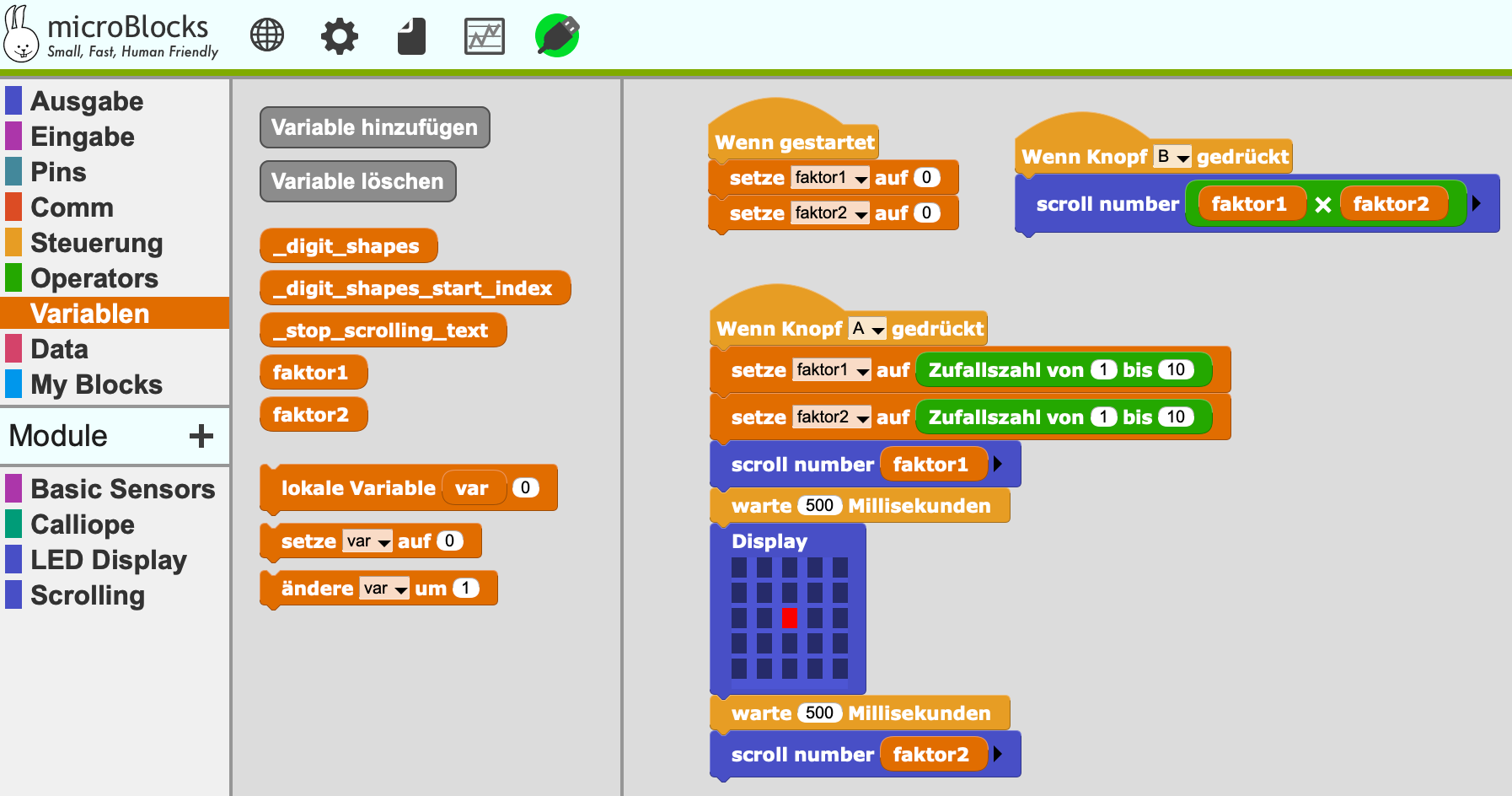1512x796 pixels.
Task: Open button A dropdown in hat block
Action: [x=867, y=329]
